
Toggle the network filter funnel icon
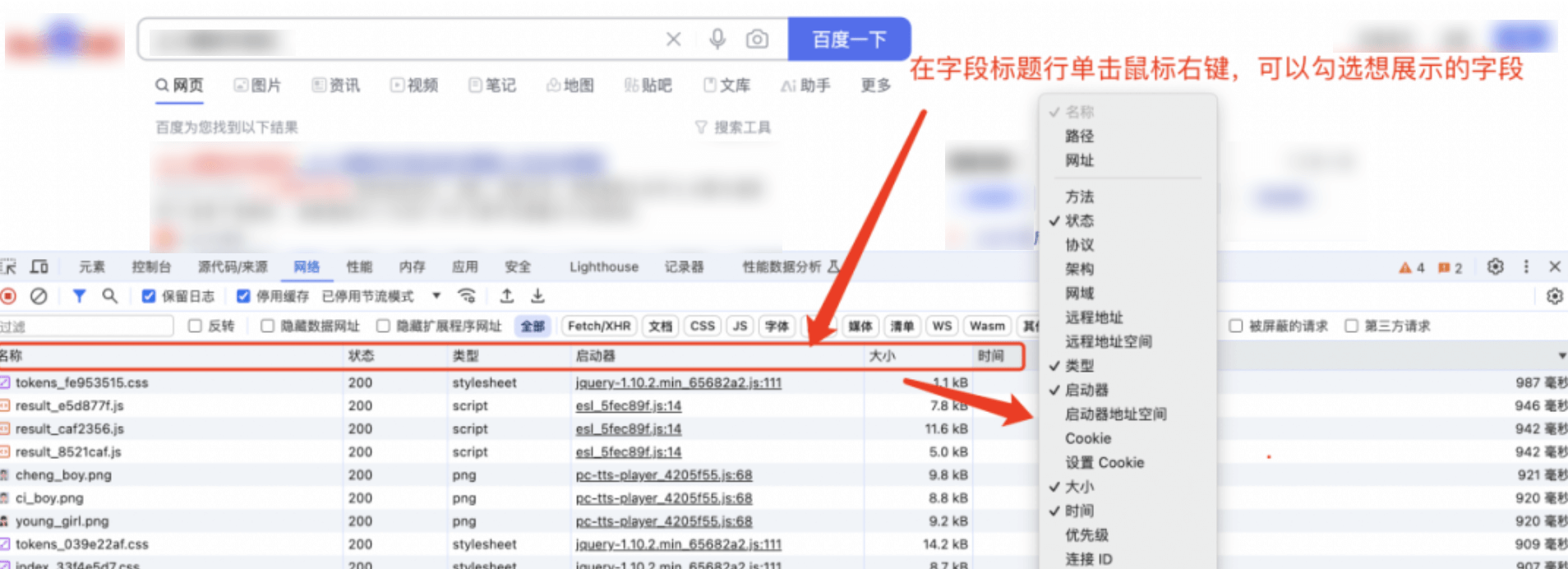pyautogui.click(x=79, y=296)
